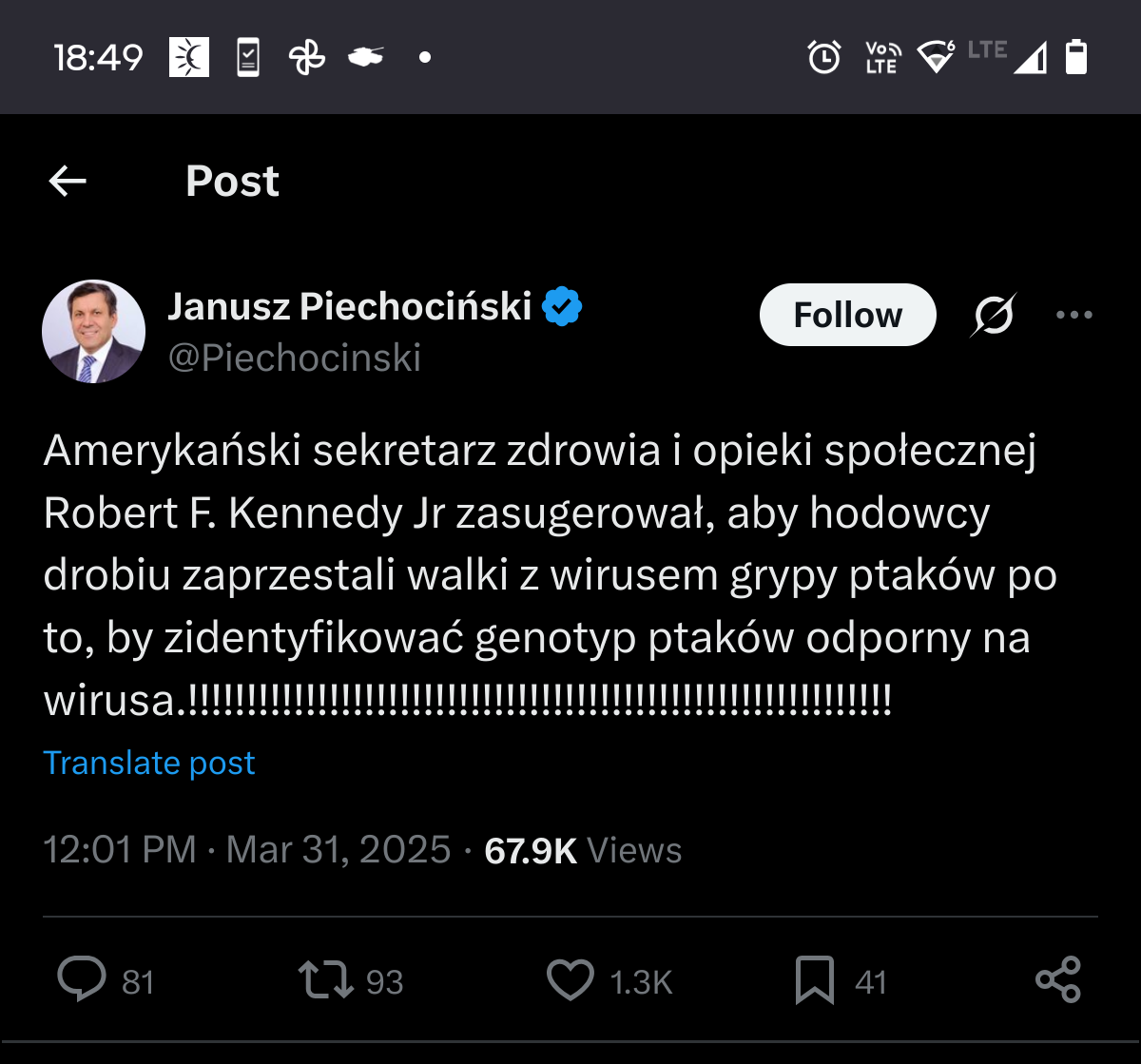Tap the alarm clock status icon

pos(823,58)
